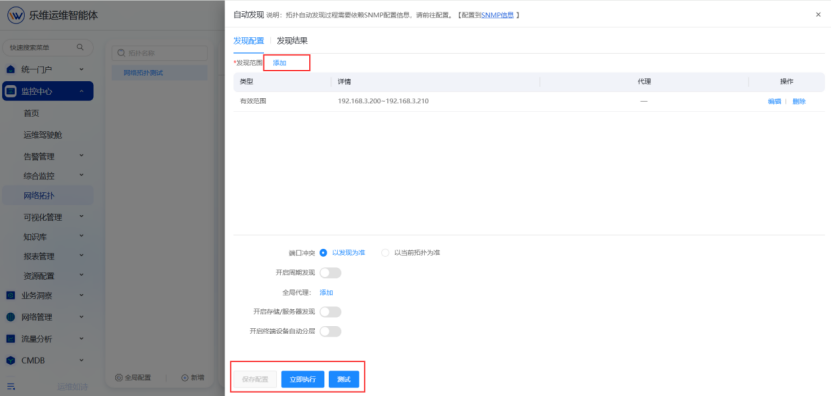Viewport: 831px width, 397px height.
Task: Expand the 可视化管理 submenu chevron
Action: [x=82, y=217]
